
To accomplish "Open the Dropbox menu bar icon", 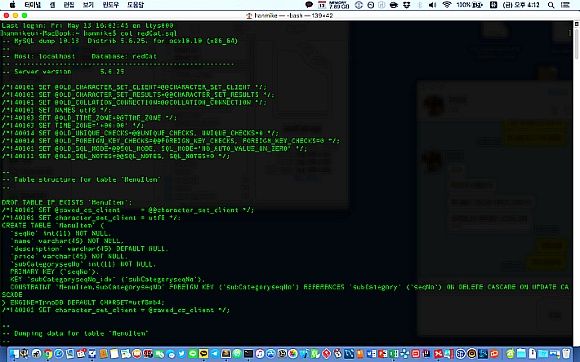I will [x=407, y=5].
